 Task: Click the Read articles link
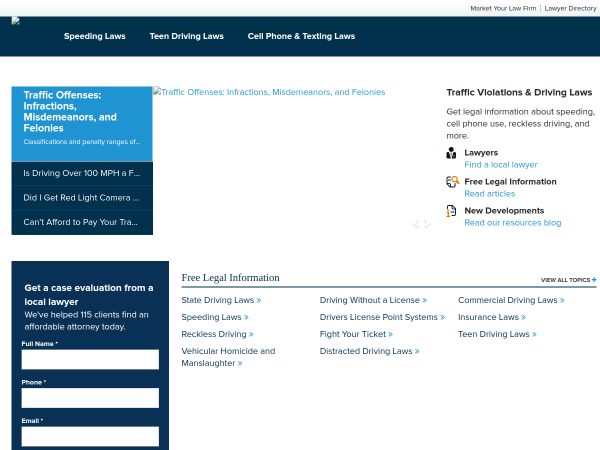[489, 194]
